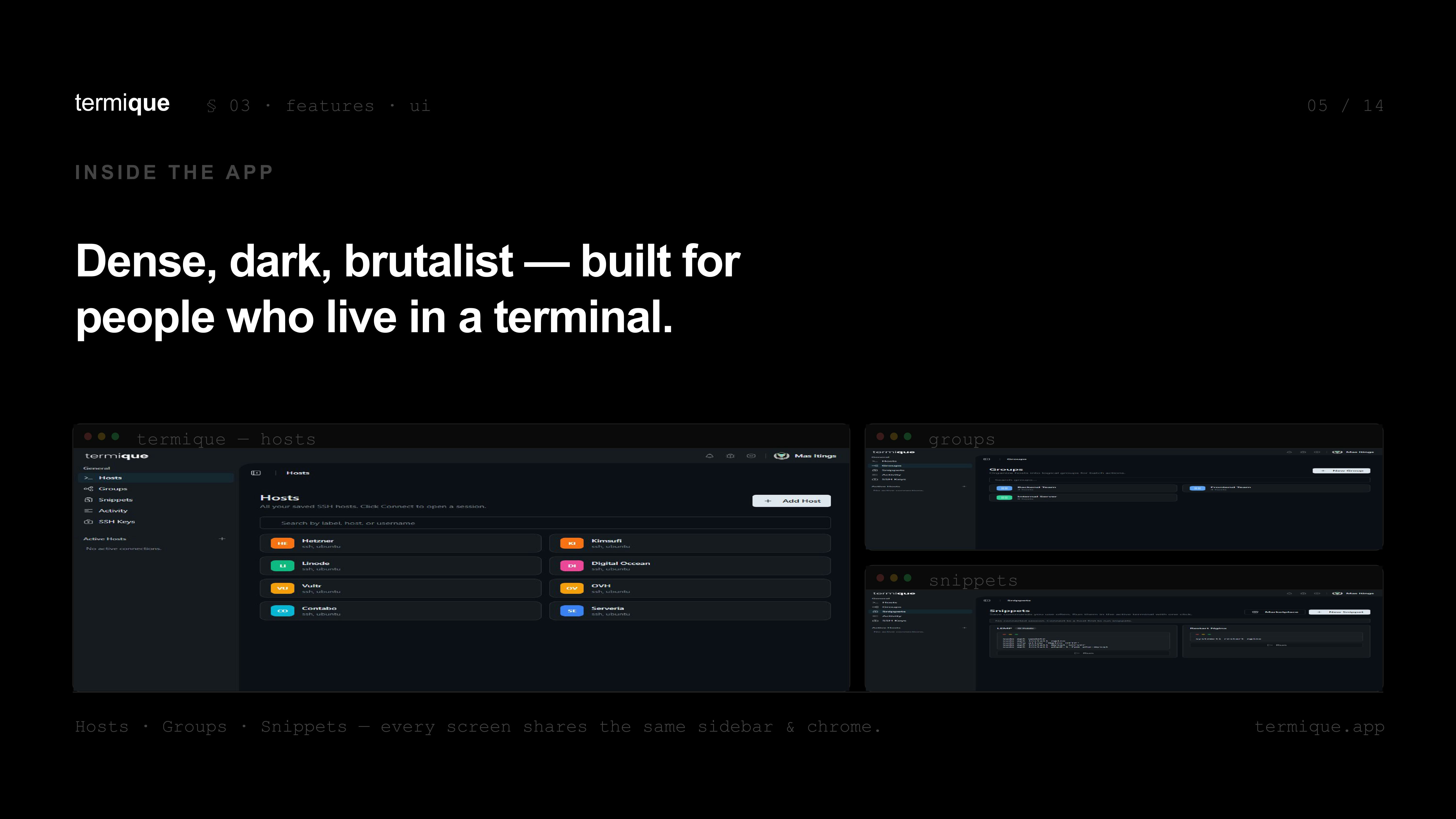Click the sidebar toggle icon in groups window
Viewport: 1456px width, 819px height.
click(987, 459)
